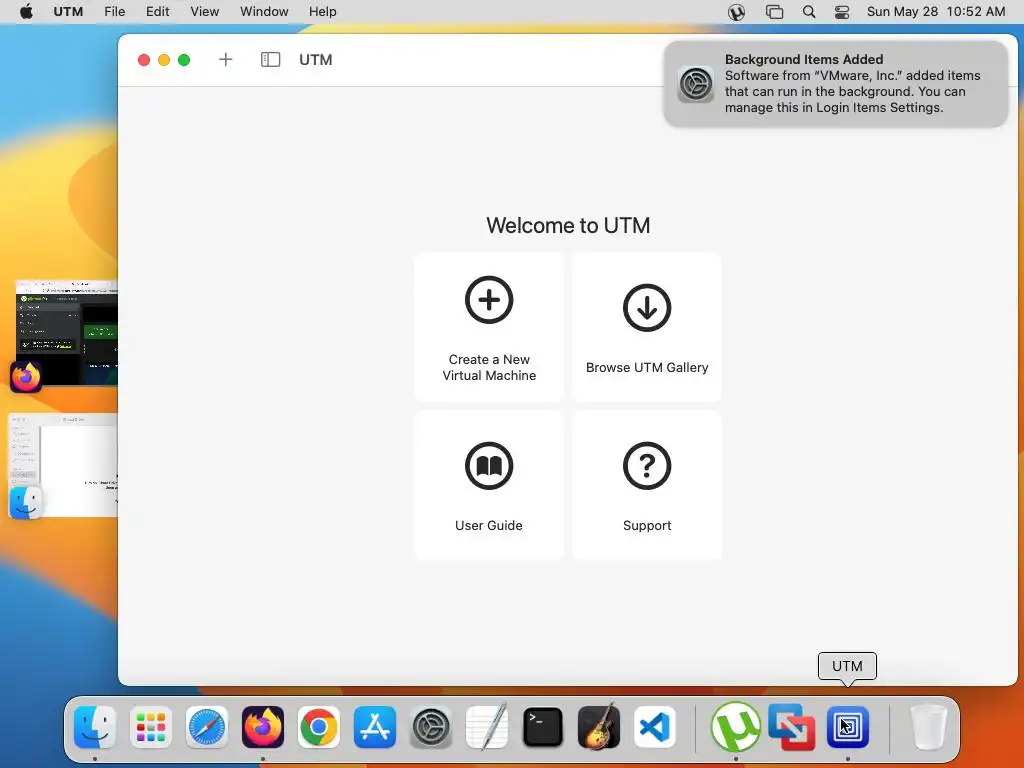Click the green full screen button
1024x768 pixels.
coord(184,60)
